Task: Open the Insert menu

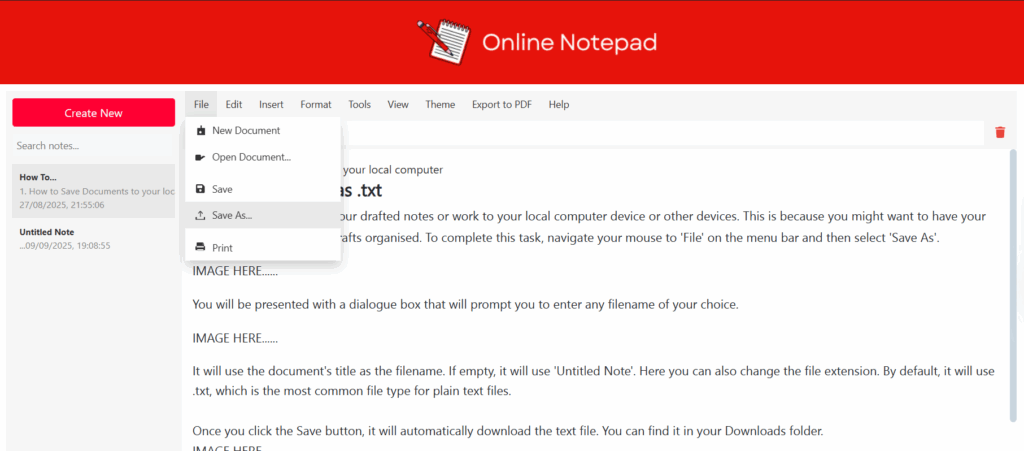Action: click(x=271, y=104)
